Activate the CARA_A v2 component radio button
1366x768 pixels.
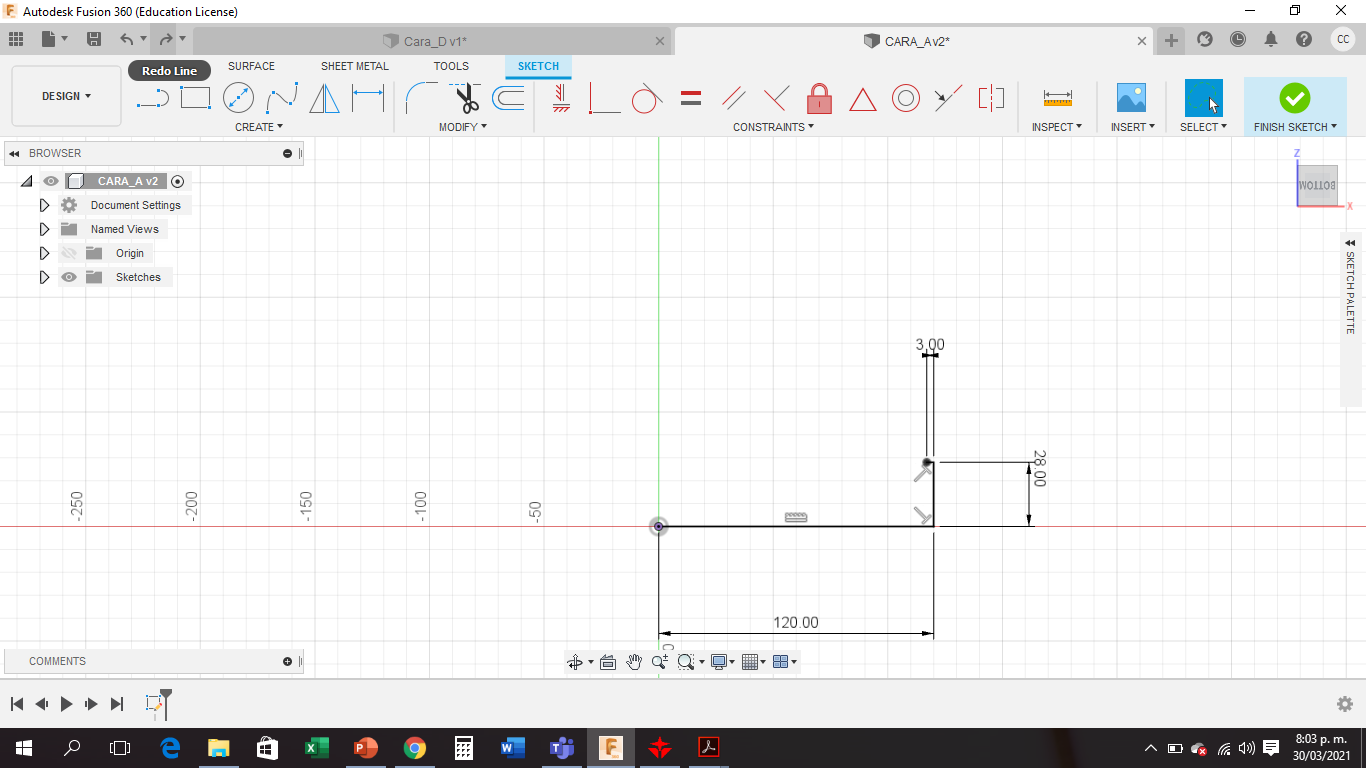(178, 181)
